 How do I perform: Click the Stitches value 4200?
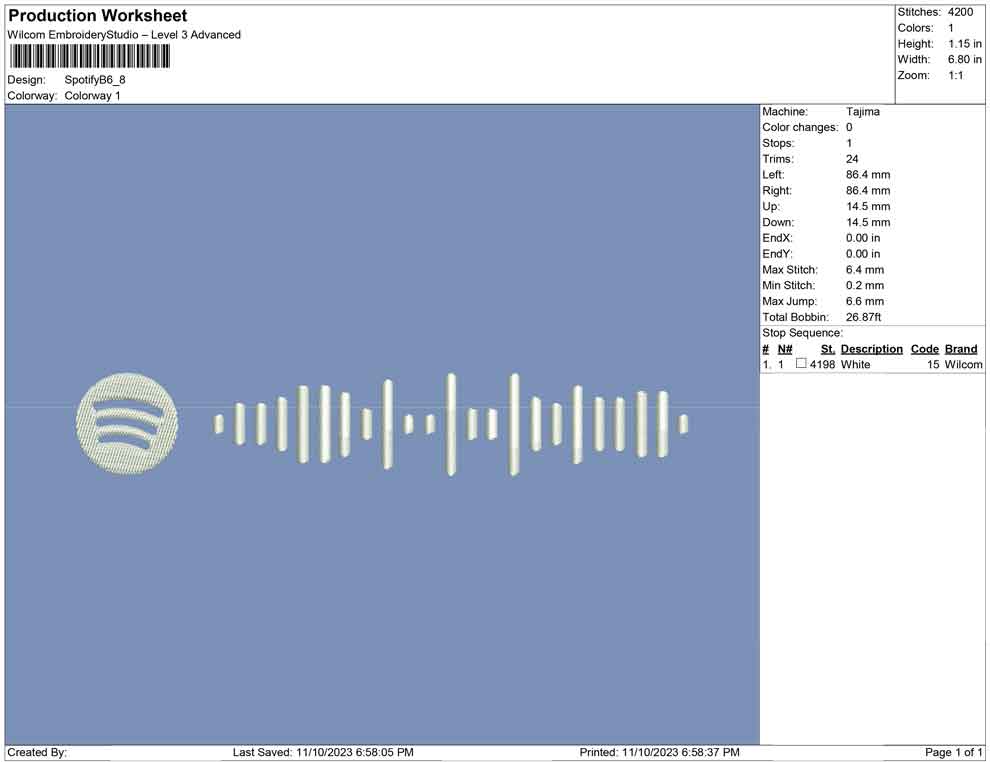(x=960, y=12)
